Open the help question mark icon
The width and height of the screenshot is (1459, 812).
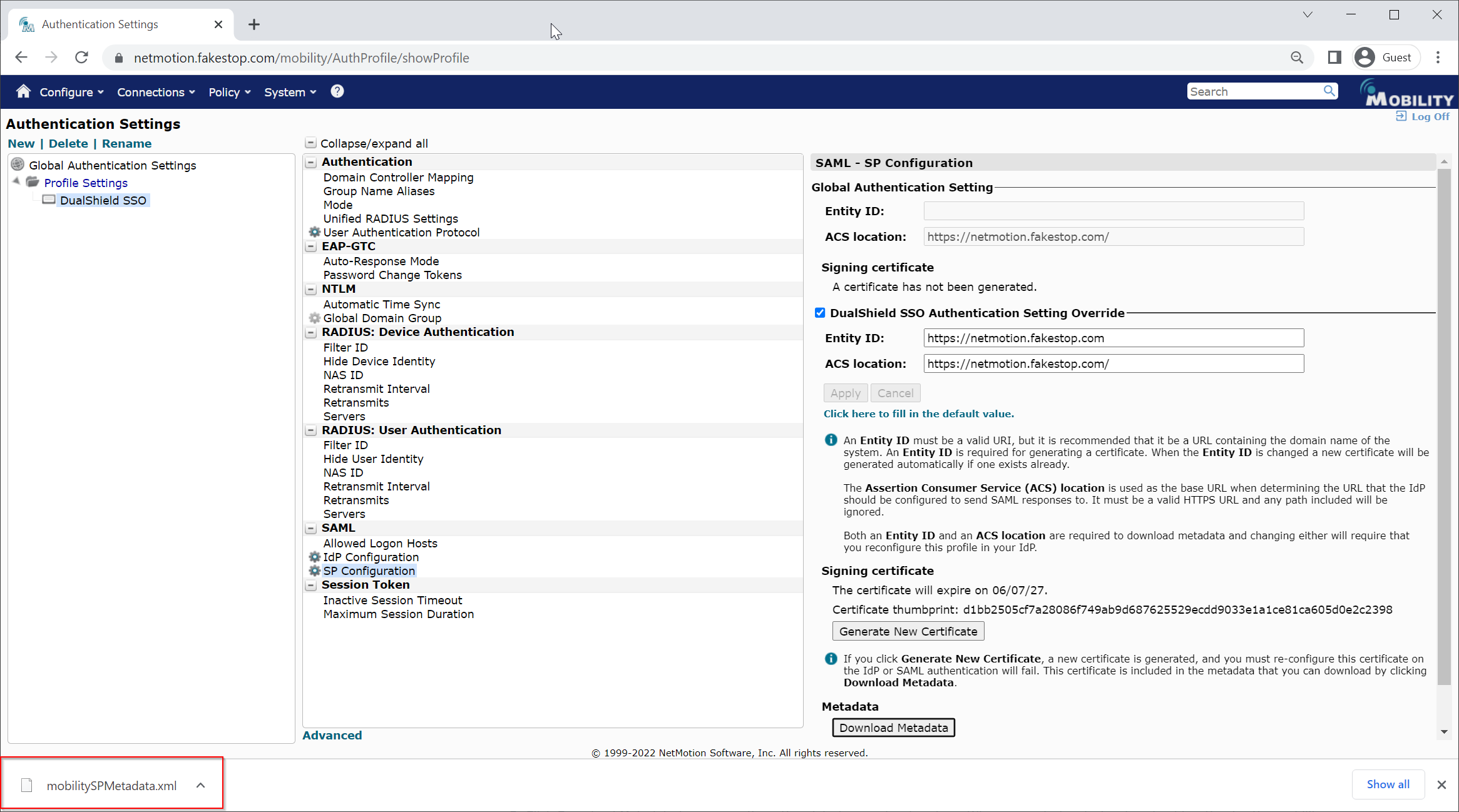coord(337,91)
